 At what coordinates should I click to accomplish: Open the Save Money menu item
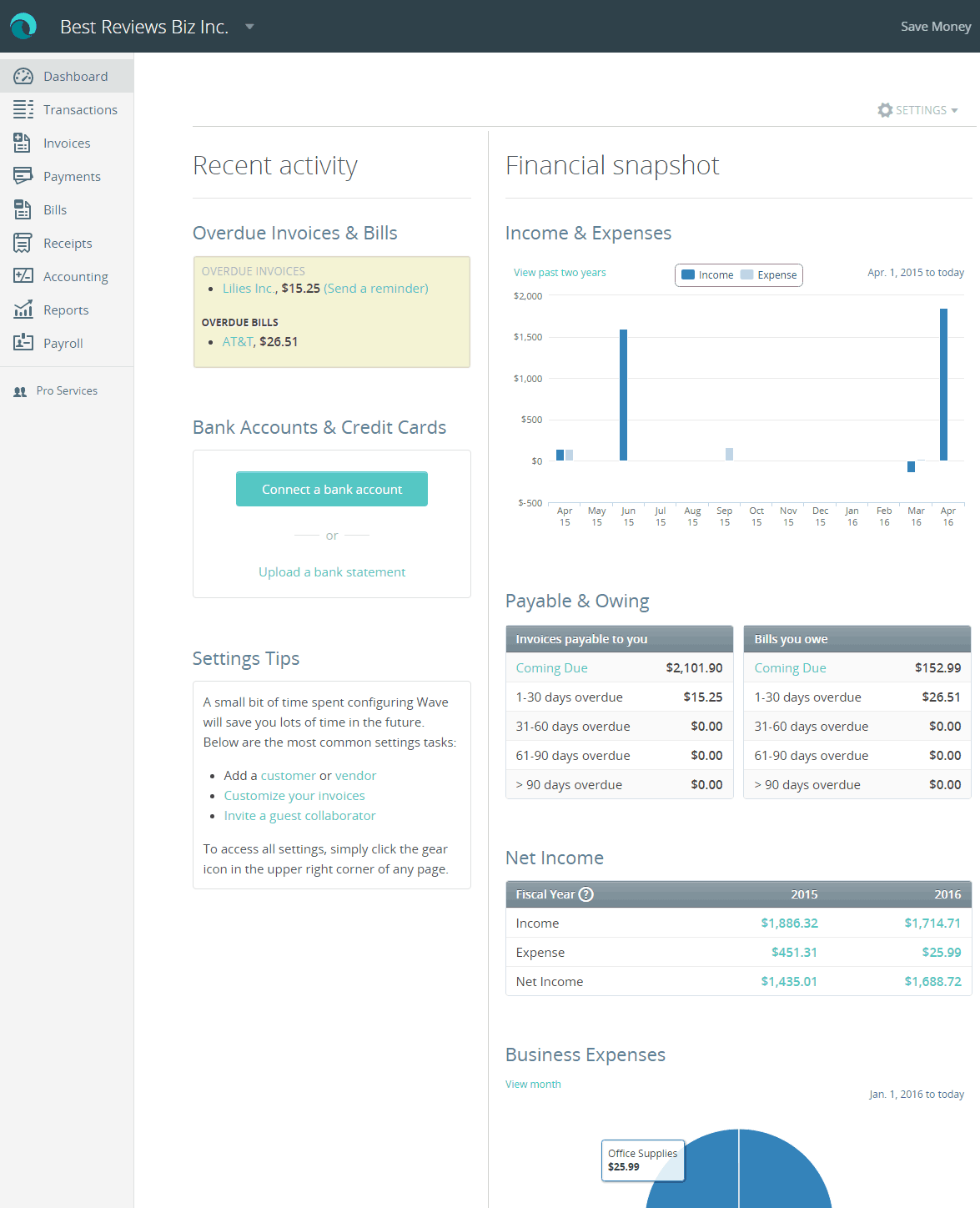tap(935, 26)
